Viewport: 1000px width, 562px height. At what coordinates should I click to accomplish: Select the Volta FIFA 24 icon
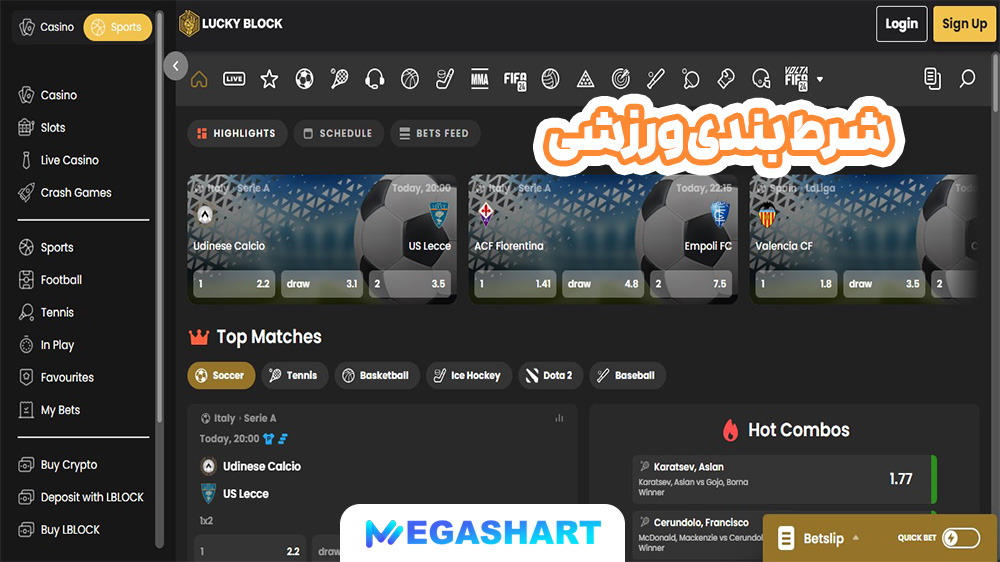[796, 79]
